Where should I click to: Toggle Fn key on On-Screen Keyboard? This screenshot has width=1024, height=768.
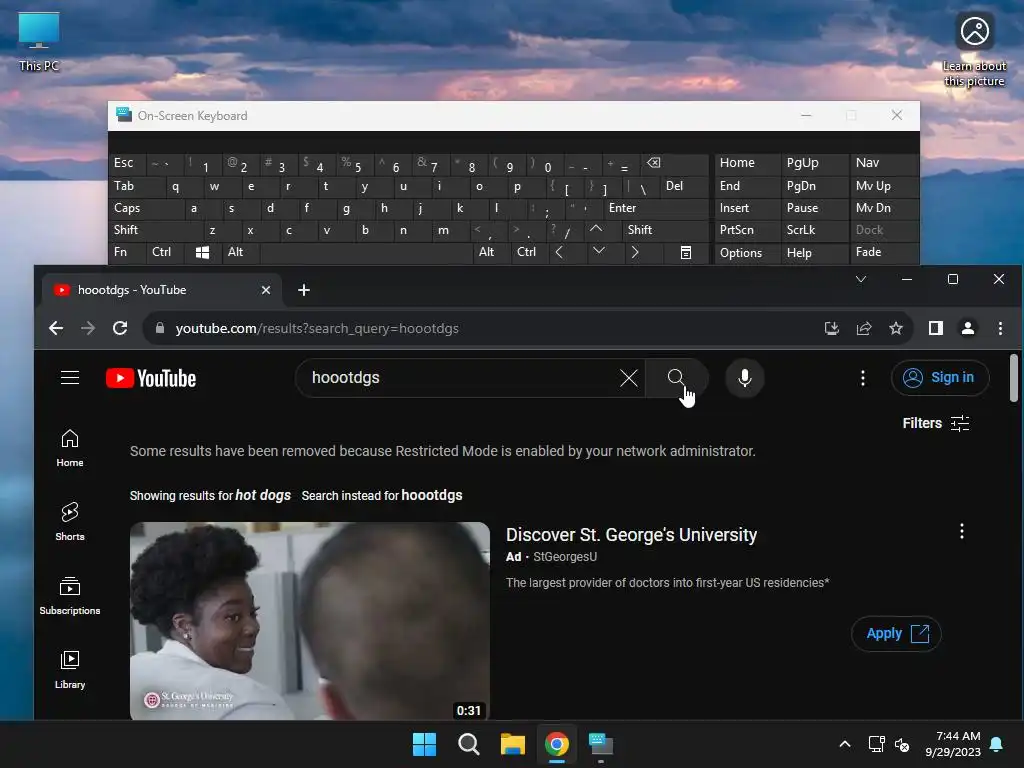pyautogui.click(x=127, y=252)
